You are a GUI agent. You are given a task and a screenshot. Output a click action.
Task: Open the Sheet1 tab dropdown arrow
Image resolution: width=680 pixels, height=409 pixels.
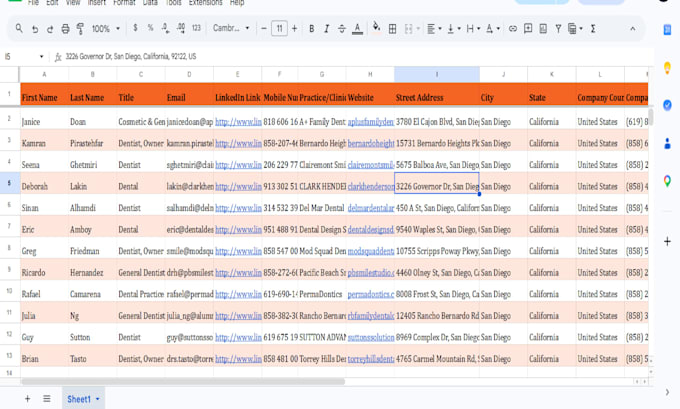point(98,399)
